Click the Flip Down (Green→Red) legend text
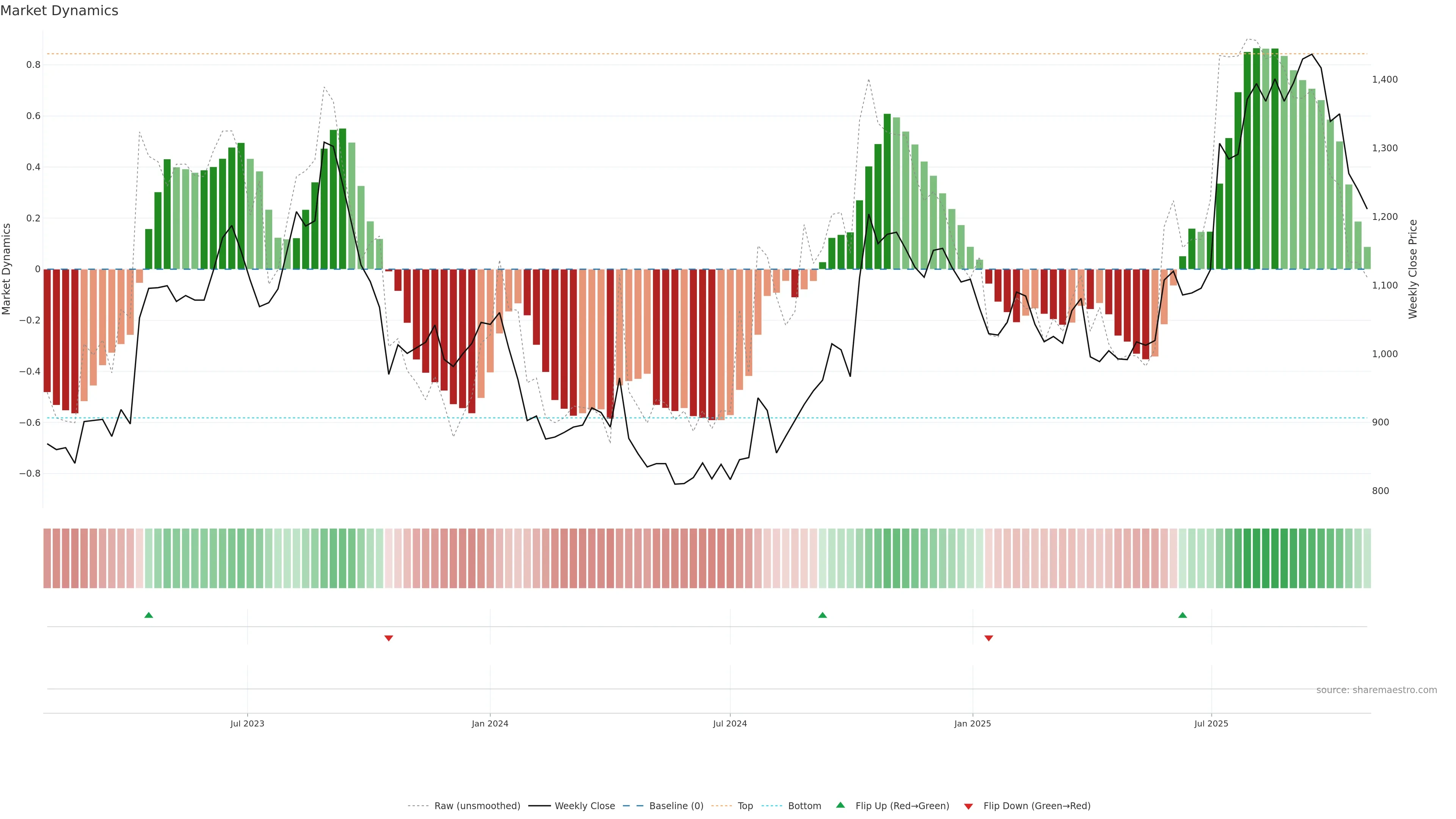This screenshot has height=819, width=1456. point(1037,806)
